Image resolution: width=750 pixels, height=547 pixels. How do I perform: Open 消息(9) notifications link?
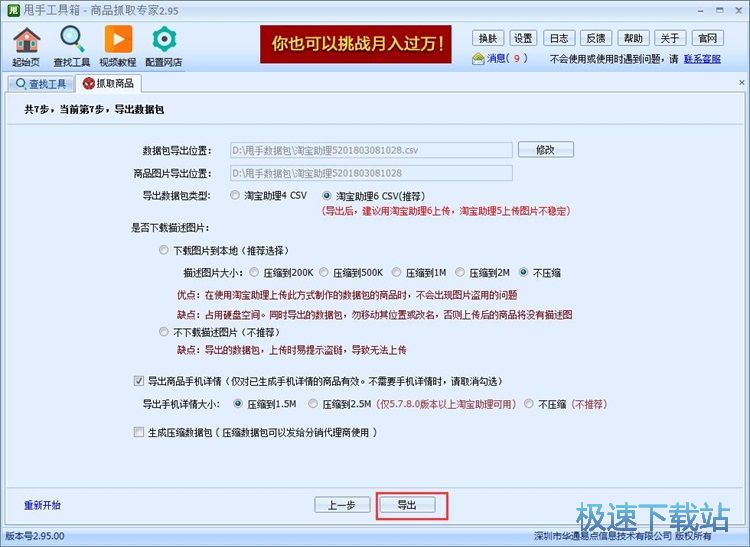[x=507, y=58]
